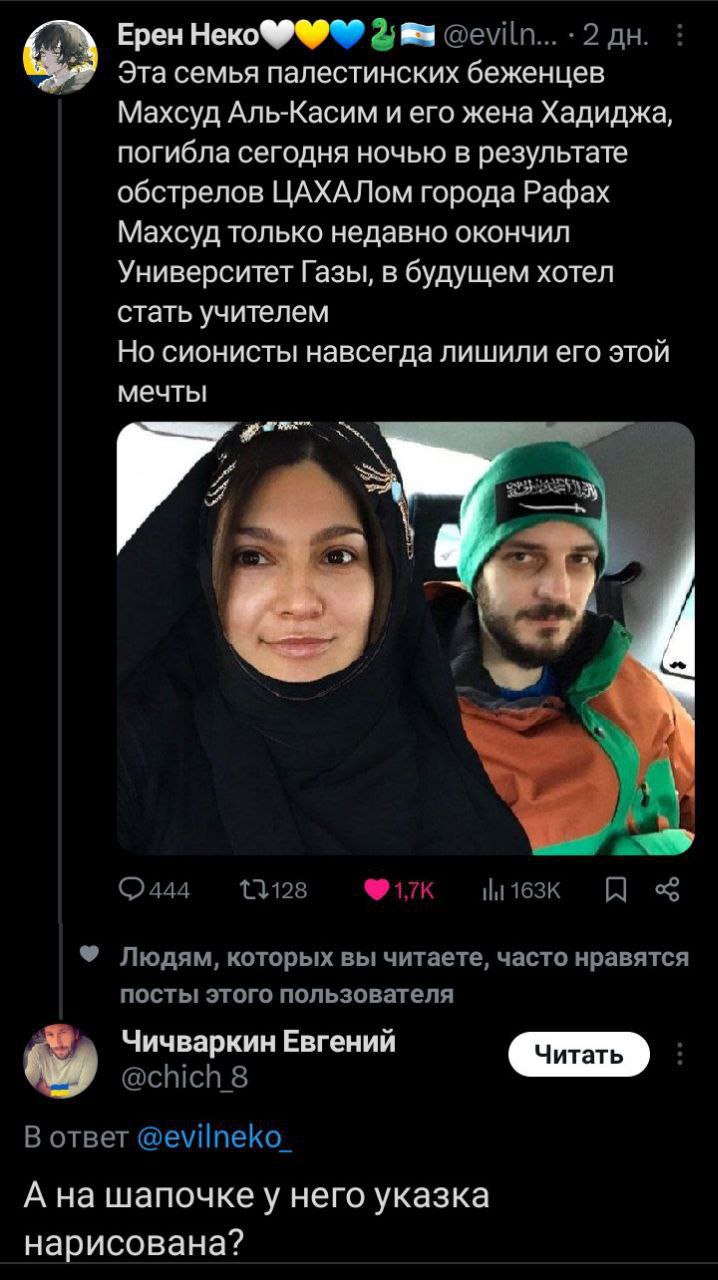Open the Чичваркин Евгений display name
718x1280 pixels.
[x=258, y=1042]
